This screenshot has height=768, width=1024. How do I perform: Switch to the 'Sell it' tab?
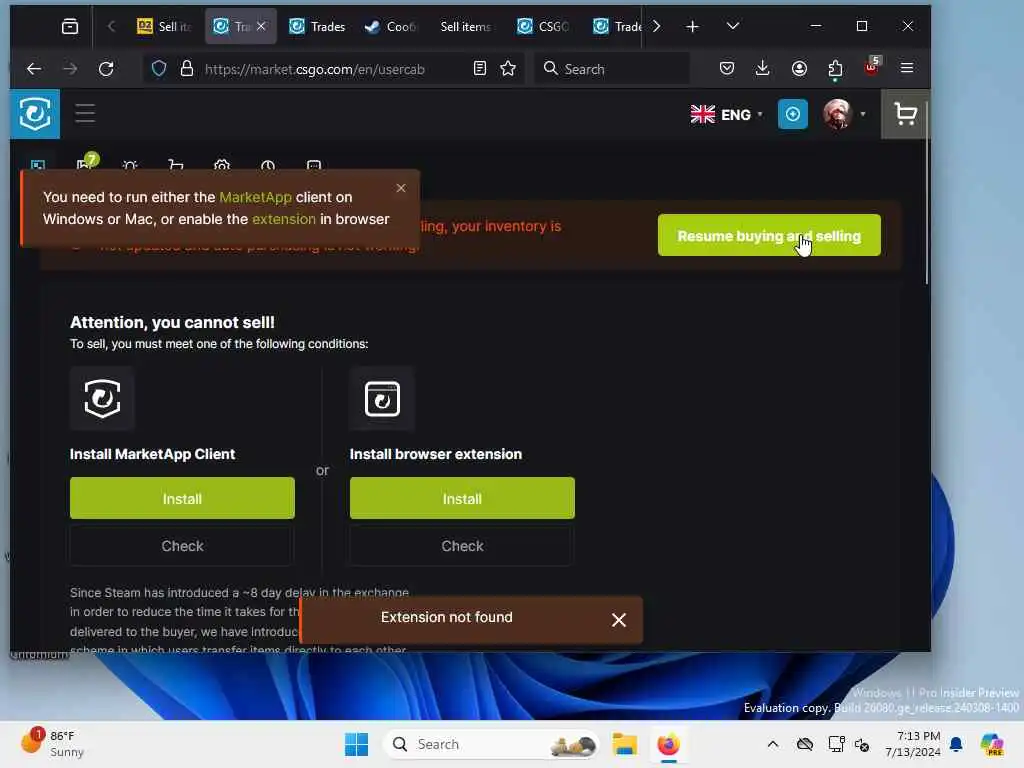[x=164, y=26]
